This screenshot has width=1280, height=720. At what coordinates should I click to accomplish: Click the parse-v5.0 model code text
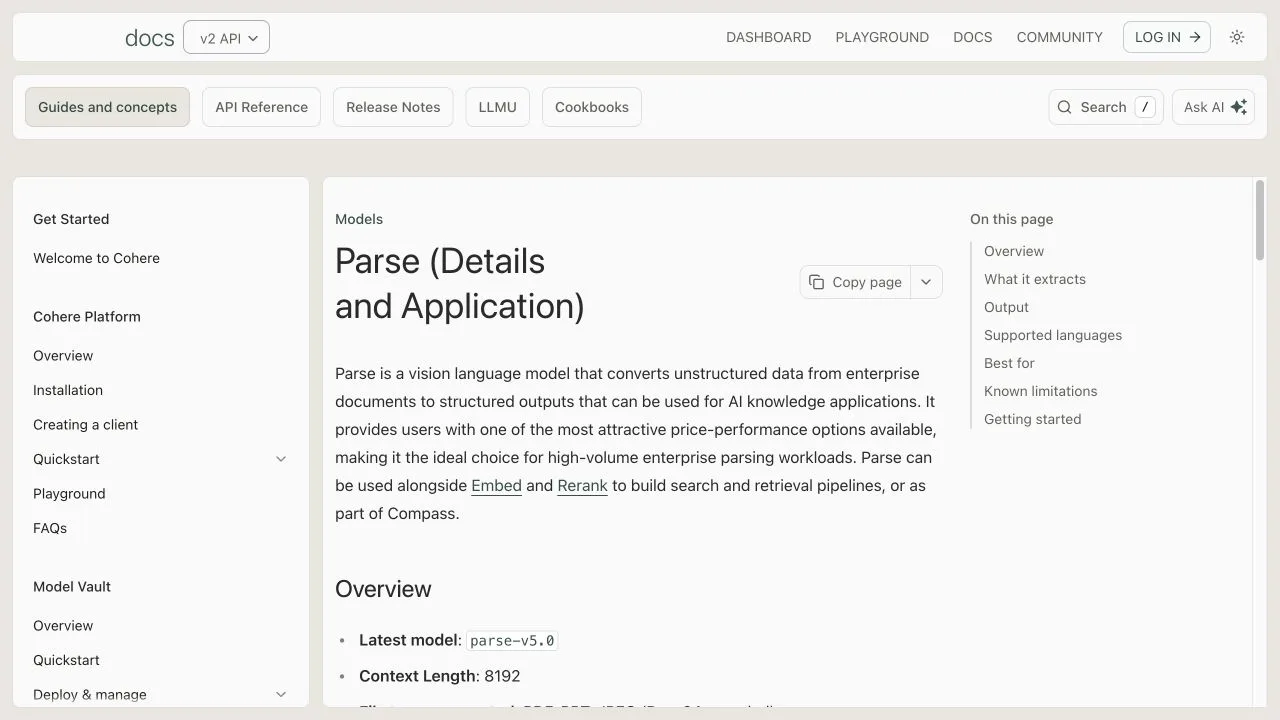point(512,640)
